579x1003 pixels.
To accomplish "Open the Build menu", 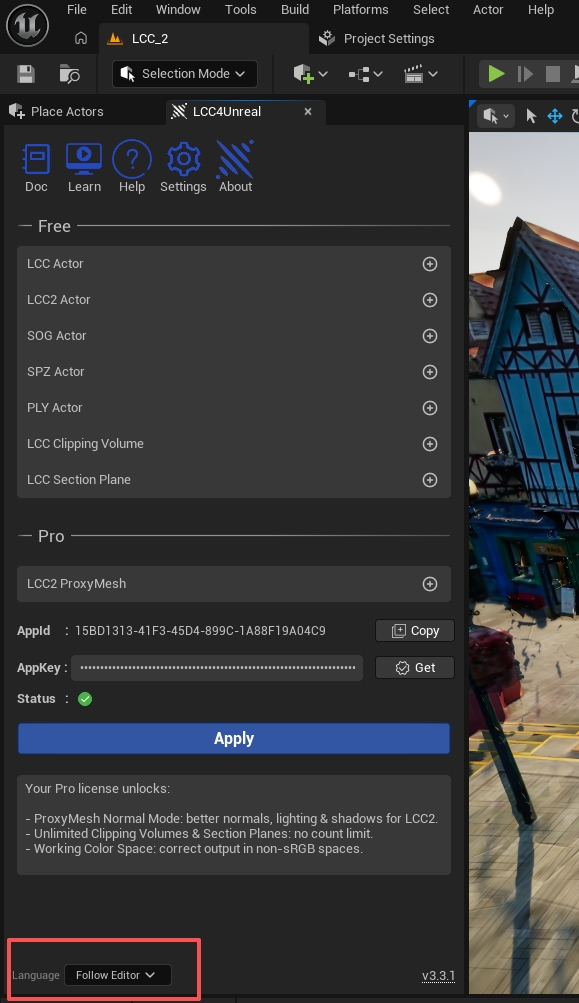I will tap(295, 10).
